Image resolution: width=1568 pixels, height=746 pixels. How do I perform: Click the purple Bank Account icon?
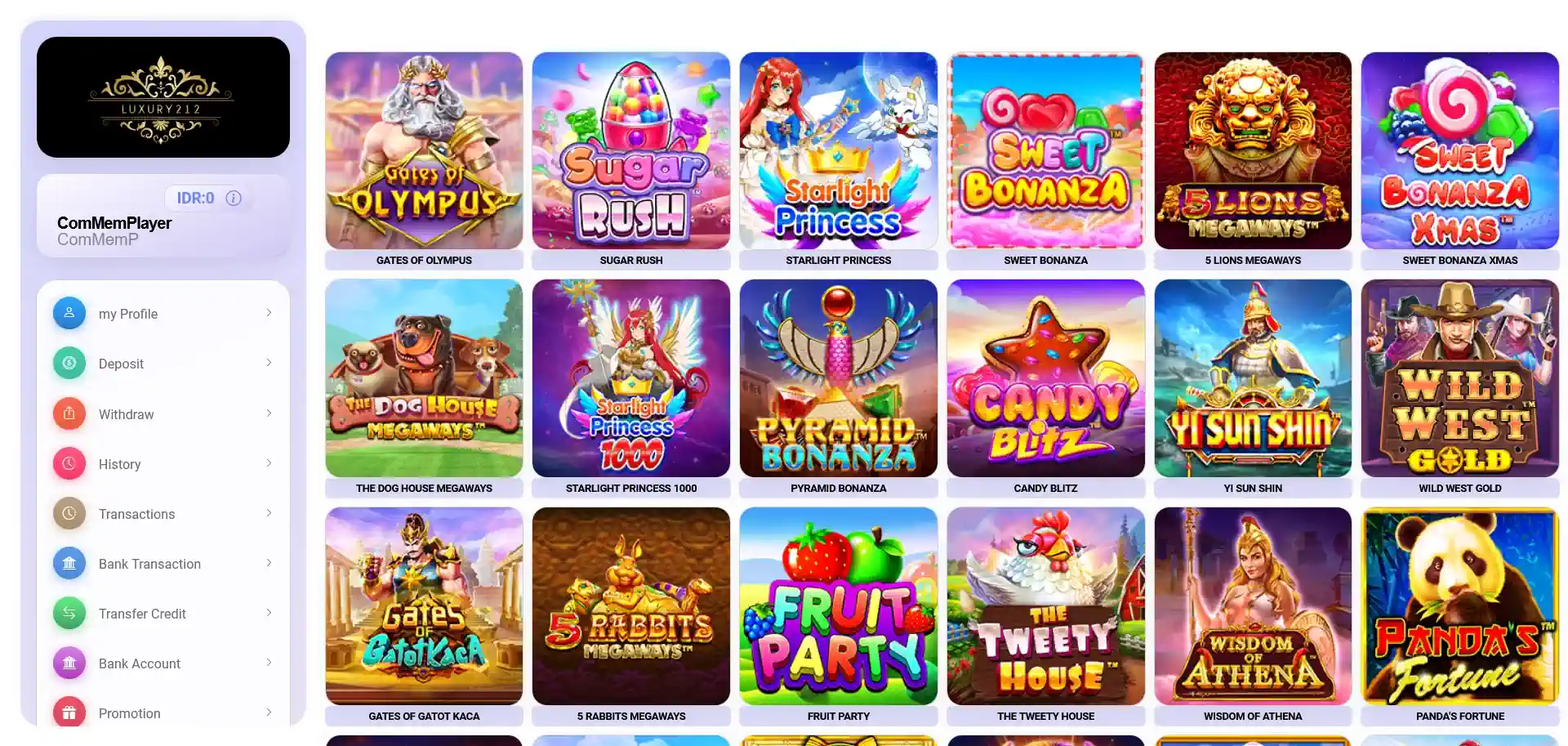coord(69,663)
